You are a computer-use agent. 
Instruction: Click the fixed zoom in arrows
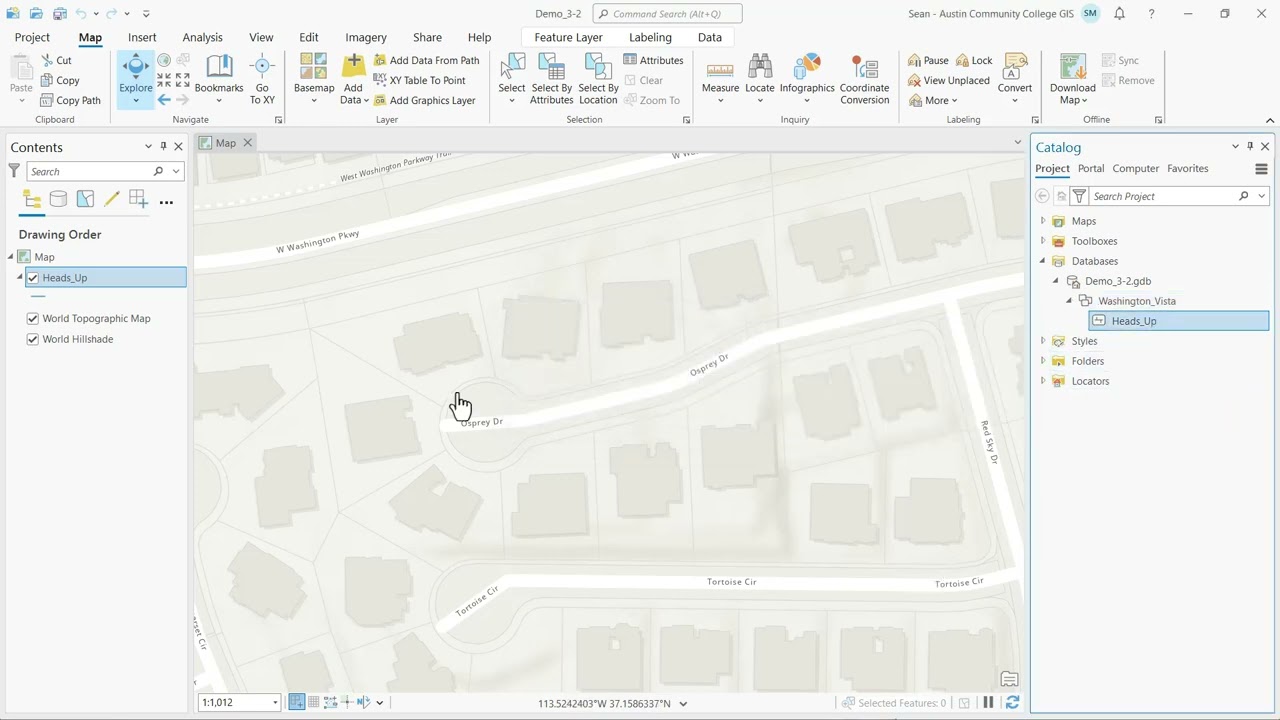(164, 80)
